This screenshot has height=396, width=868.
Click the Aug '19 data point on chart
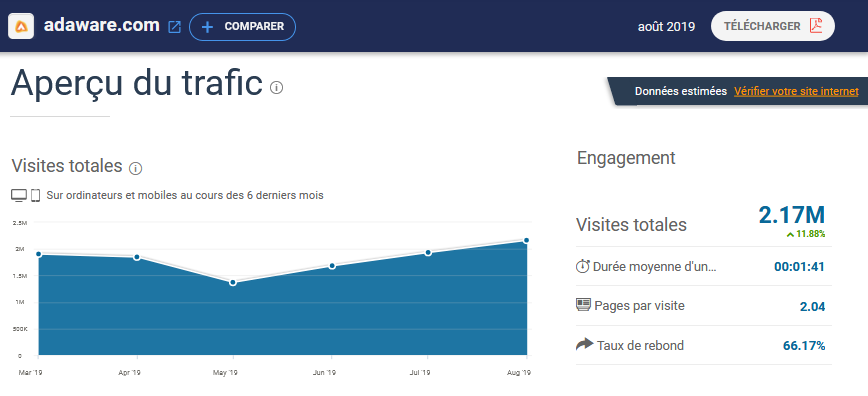(x=526, y=240)
